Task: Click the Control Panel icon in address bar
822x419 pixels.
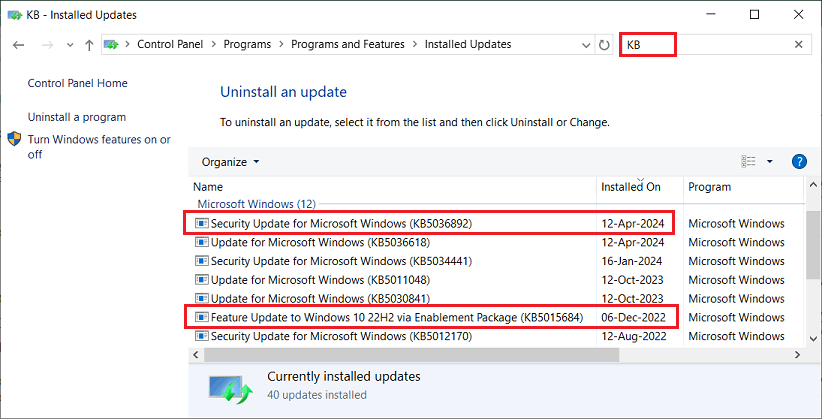Action: (x=112, y=45)
